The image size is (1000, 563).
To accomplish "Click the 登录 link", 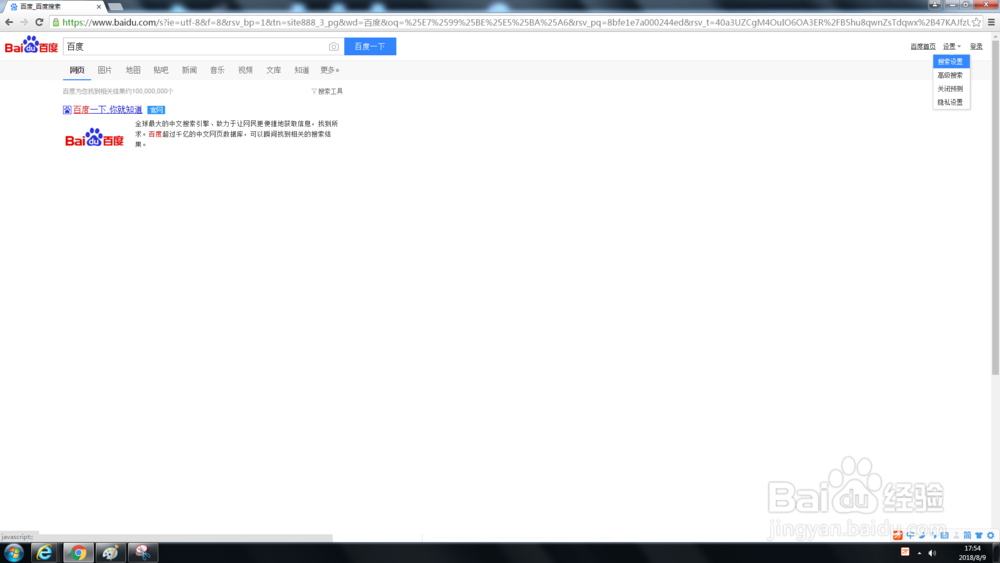I will click(976, 47).
